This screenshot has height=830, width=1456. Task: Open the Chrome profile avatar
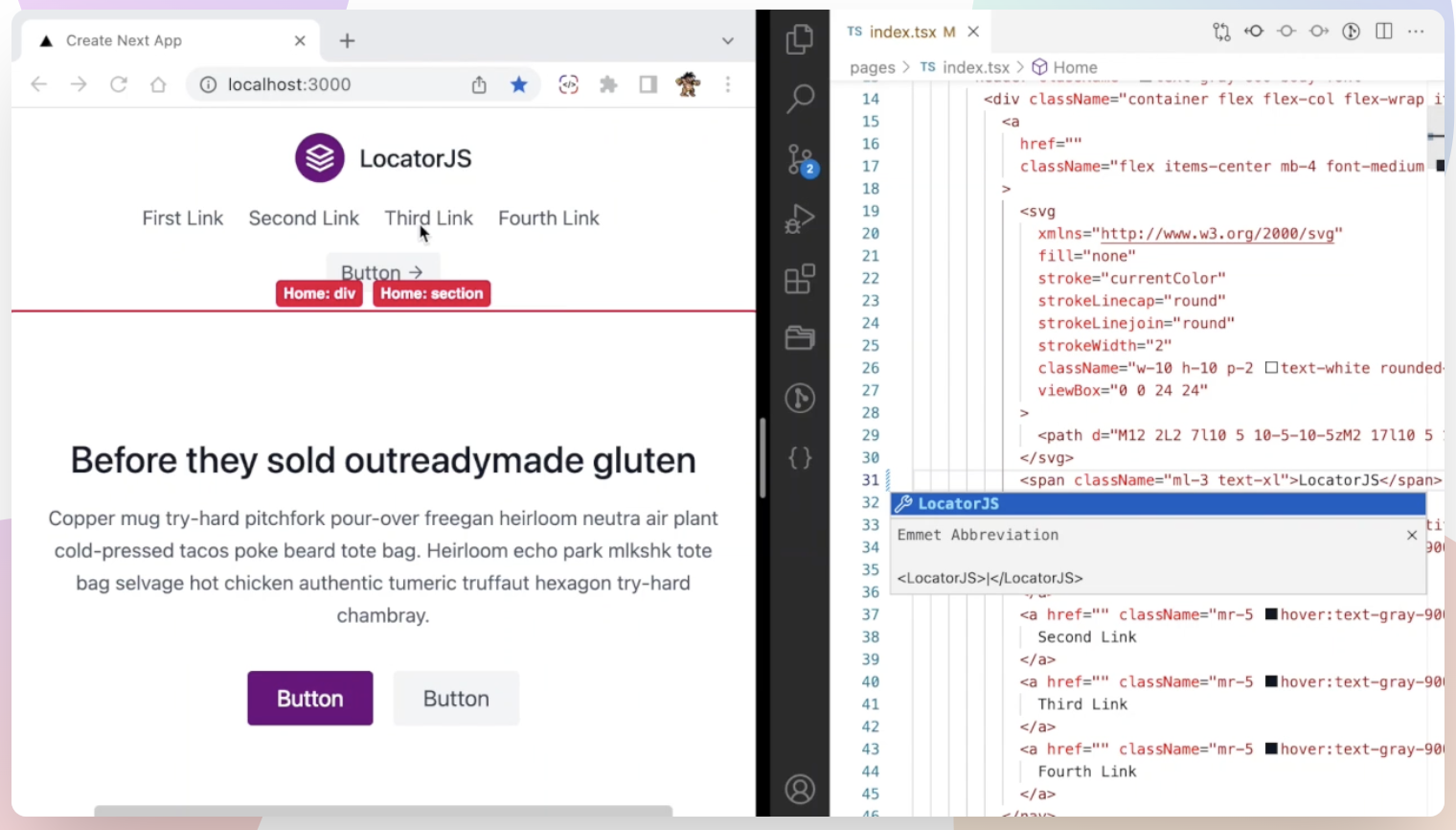point(688,84)
